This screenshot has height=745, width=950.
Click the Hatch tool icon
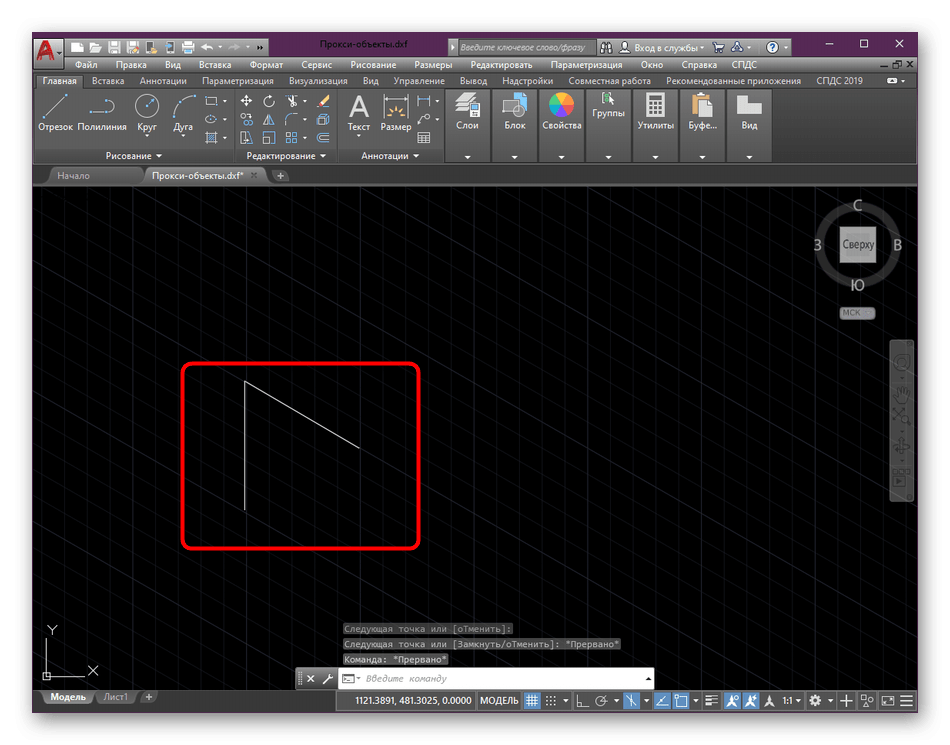coord(211,137)
